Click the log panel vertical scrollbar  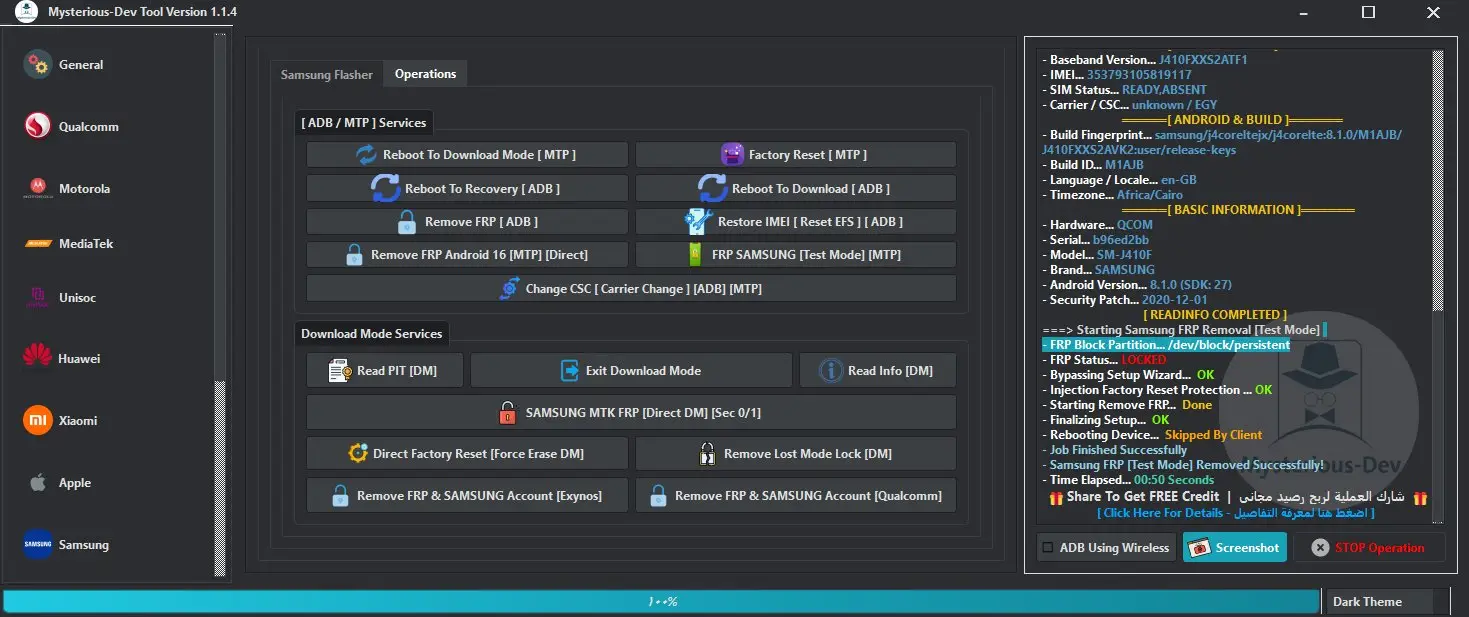1438,285
